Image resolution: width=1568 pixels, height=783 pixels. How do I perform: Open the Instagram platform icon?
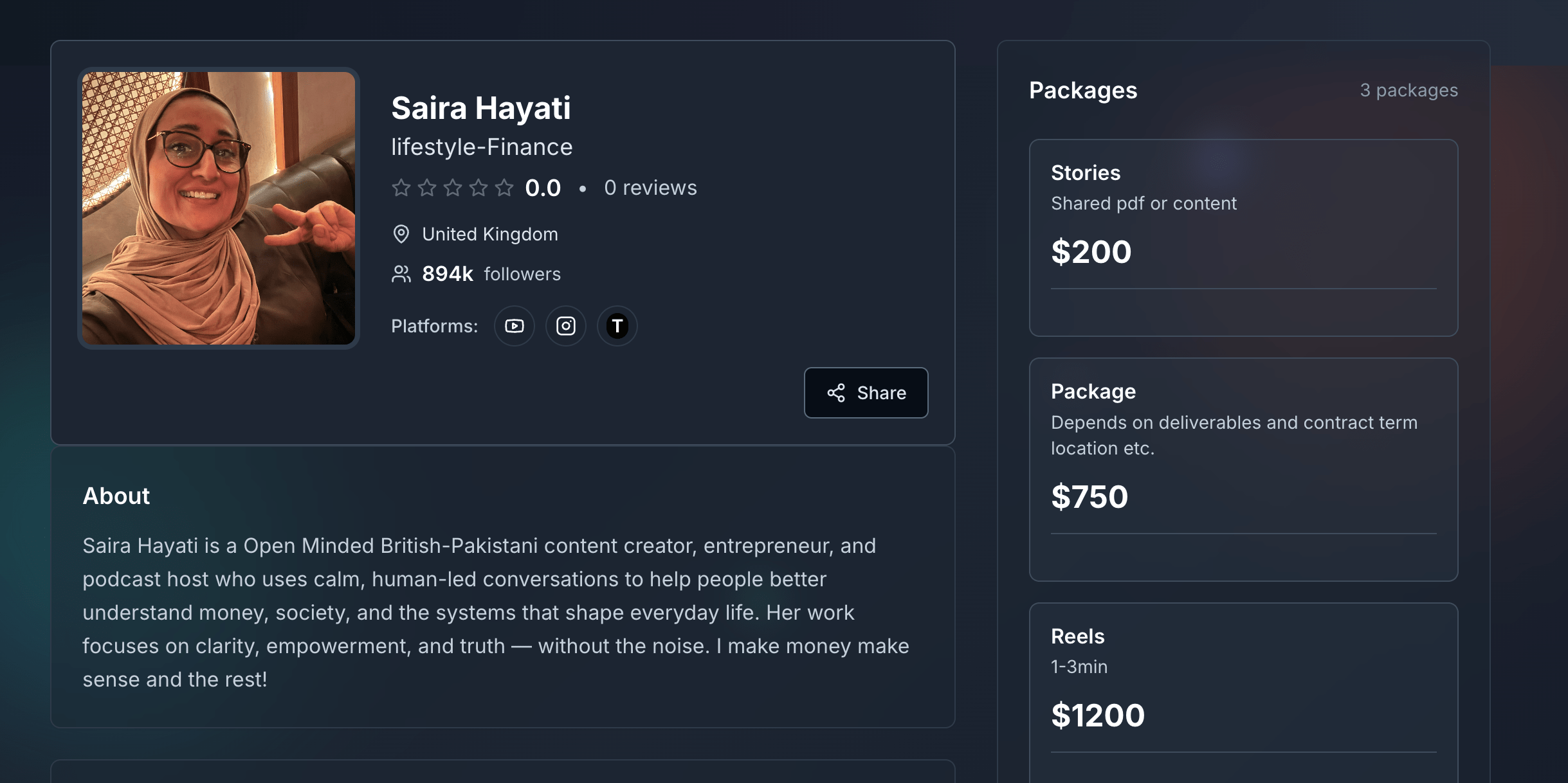[x=565, y=326]
